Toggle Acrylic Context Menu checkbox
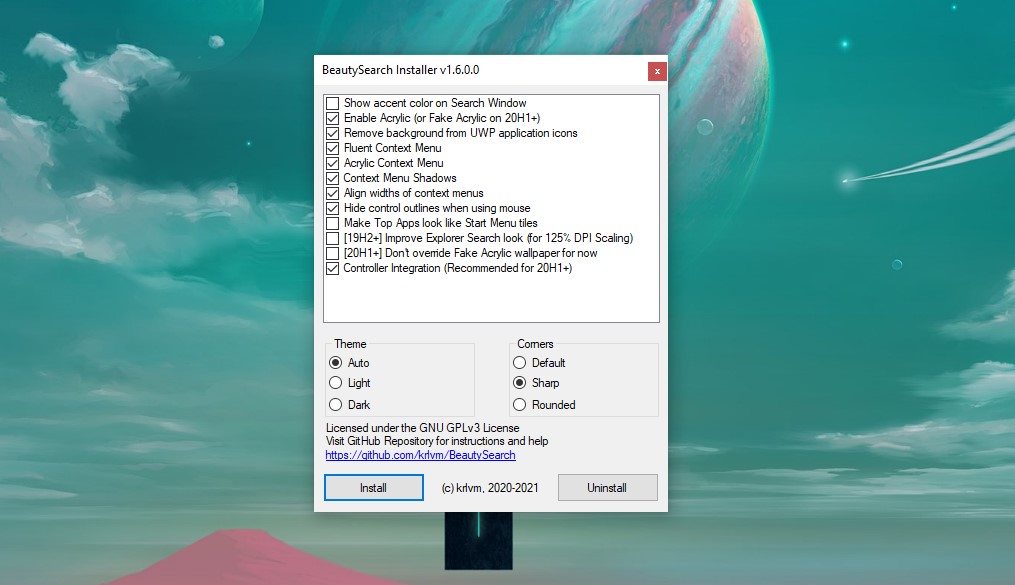The image size is (1015, 585). (x=333, y=163)
